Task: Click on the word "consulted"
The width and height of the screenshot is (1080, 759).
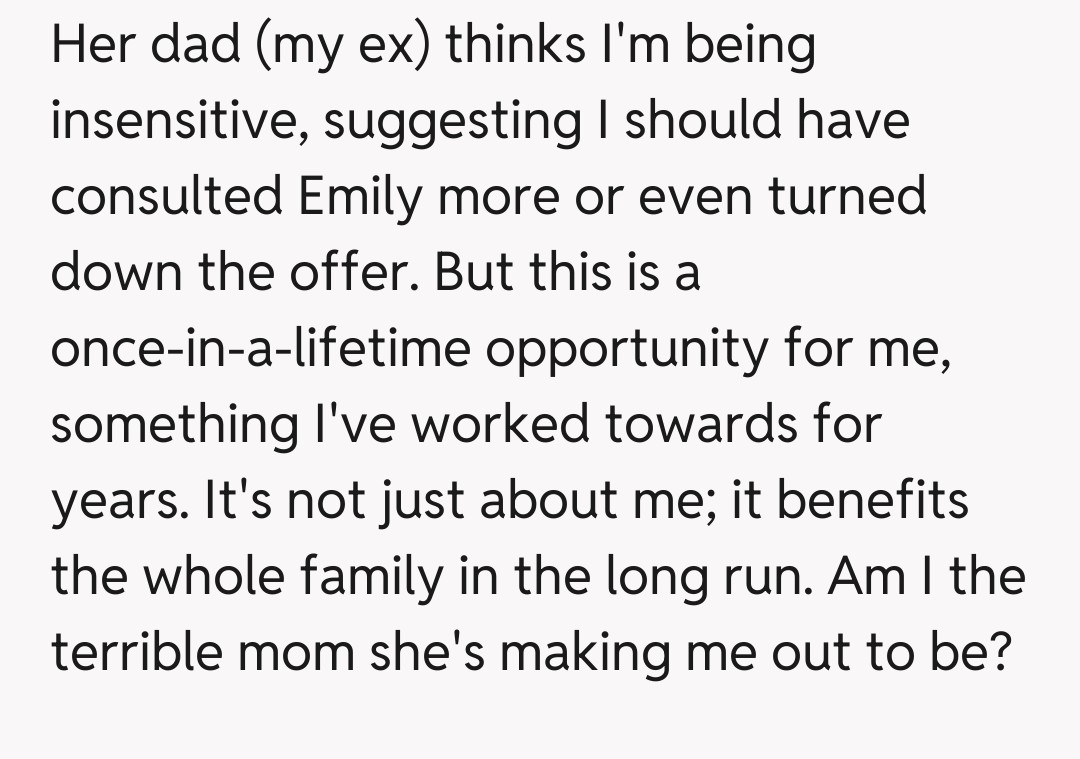Action: click(167, 196)
